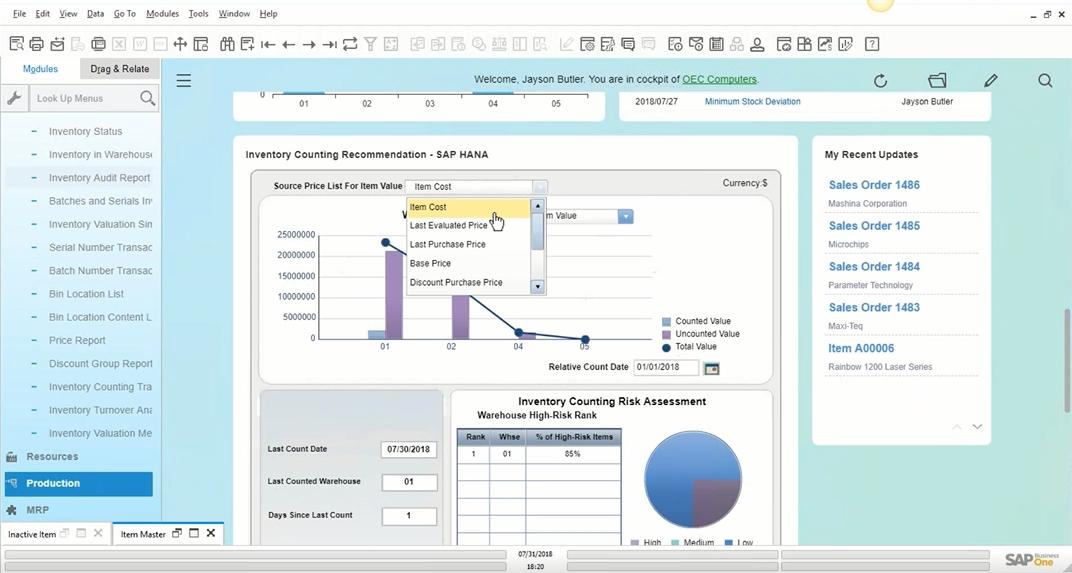Go to the first data record
The width and height of the screenshot is (1072, 573).
click(268, 44)
